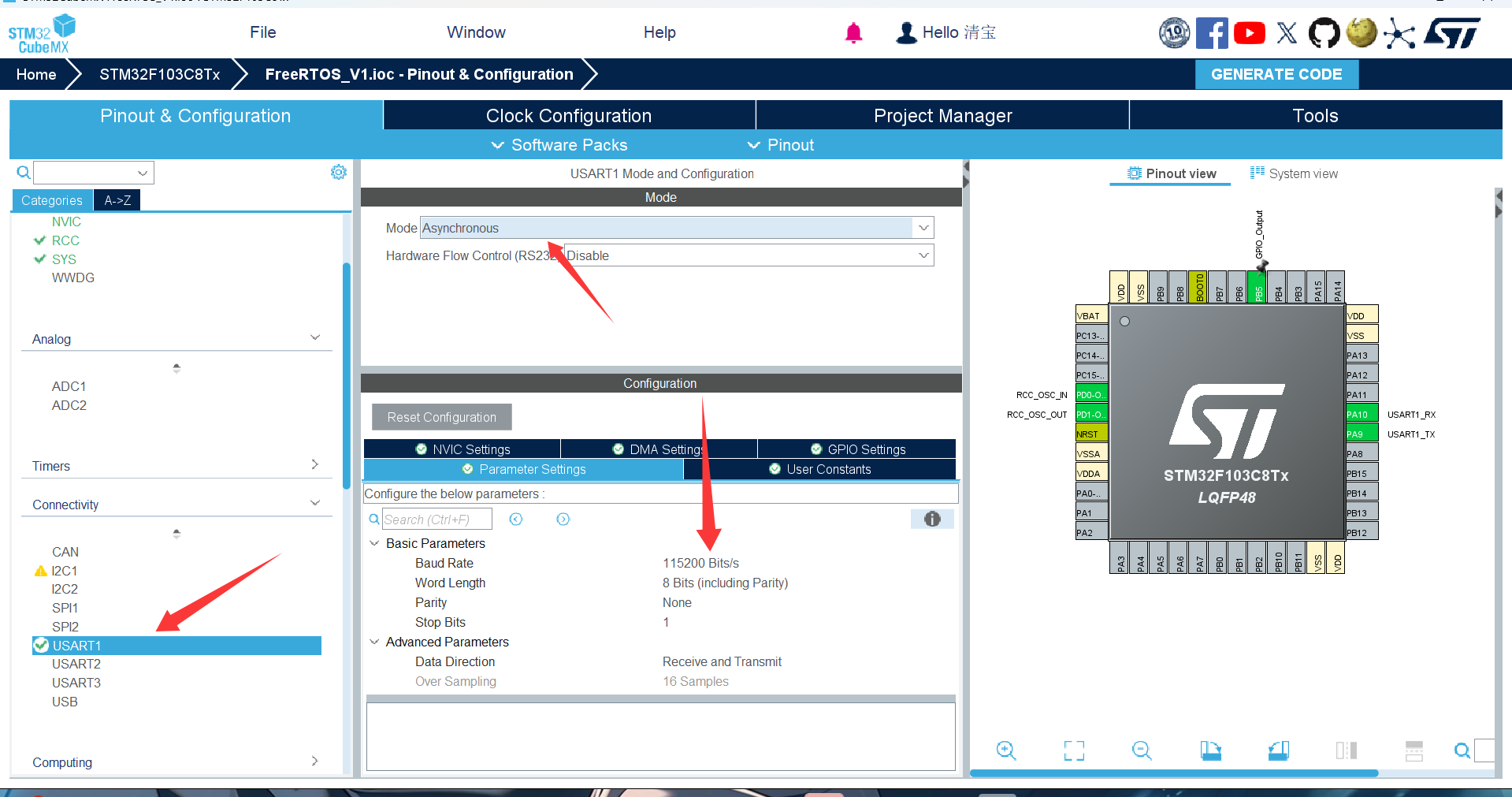Click the search magnifier in categories panel
This screenshot has height=797, width=1512.
(24, 173)
